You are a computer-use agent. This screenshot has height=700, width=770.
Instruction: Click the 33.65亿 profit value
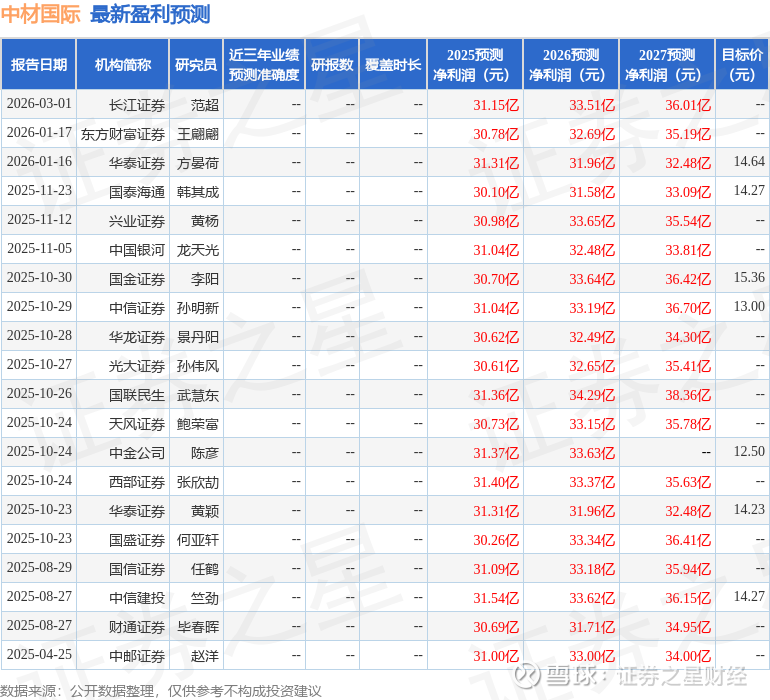[x=592, y=221]
